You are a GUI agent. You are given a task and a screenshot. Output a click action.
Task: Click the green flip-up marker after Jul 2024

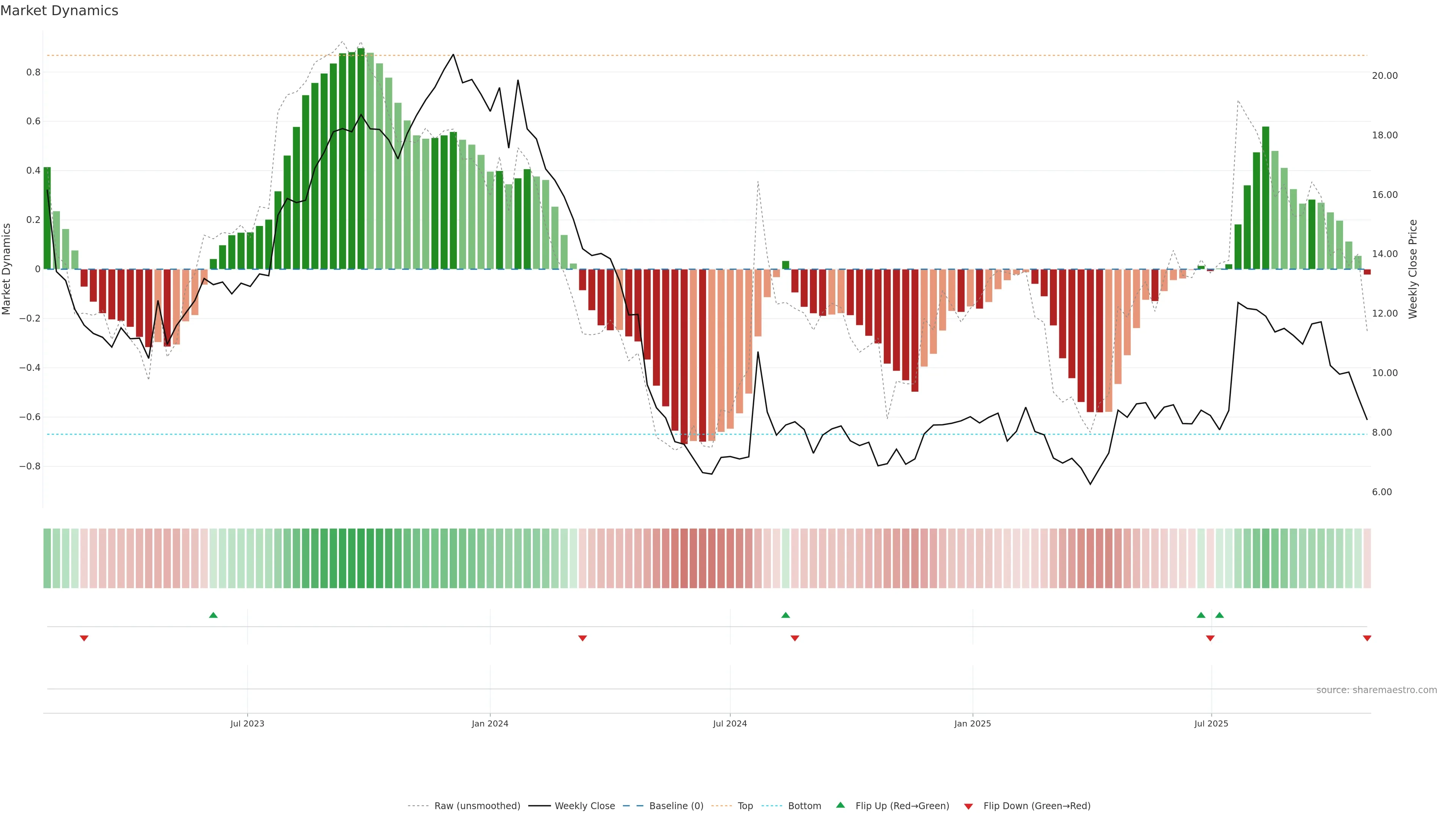coord(785,615)
